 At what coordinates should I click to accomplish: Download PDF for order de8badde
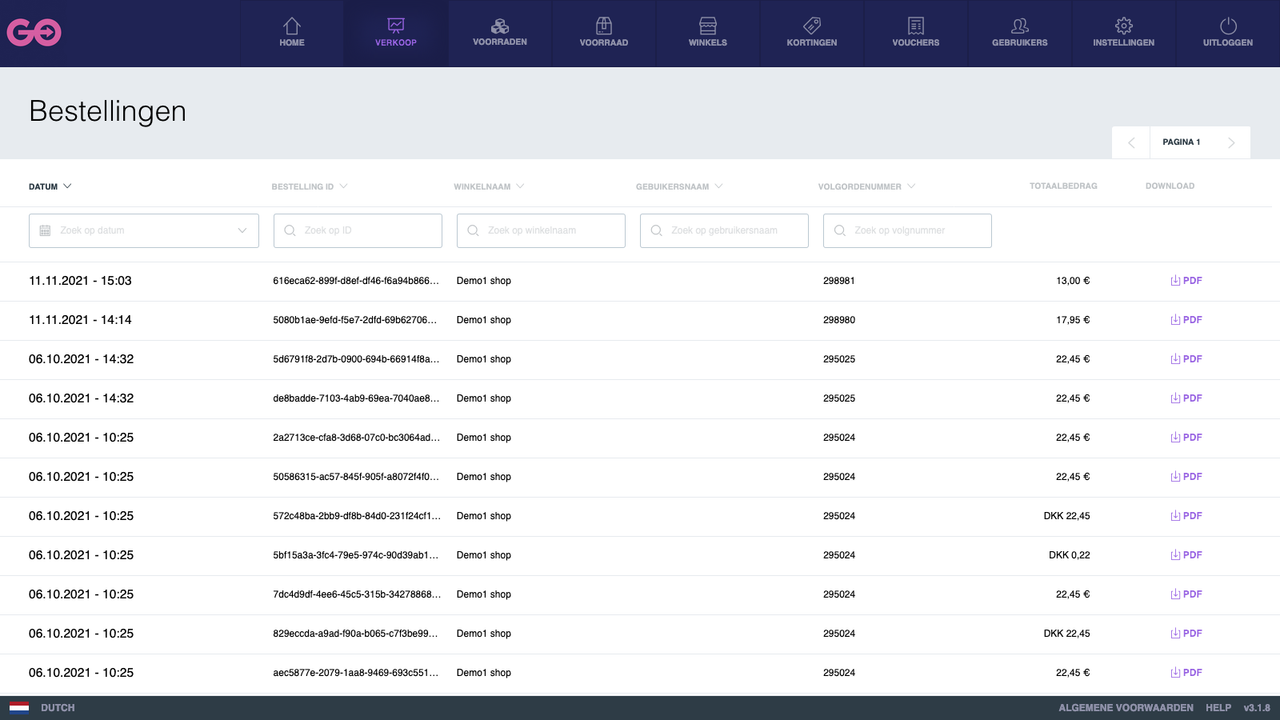pyautogui.click(x=1186, y=398)
